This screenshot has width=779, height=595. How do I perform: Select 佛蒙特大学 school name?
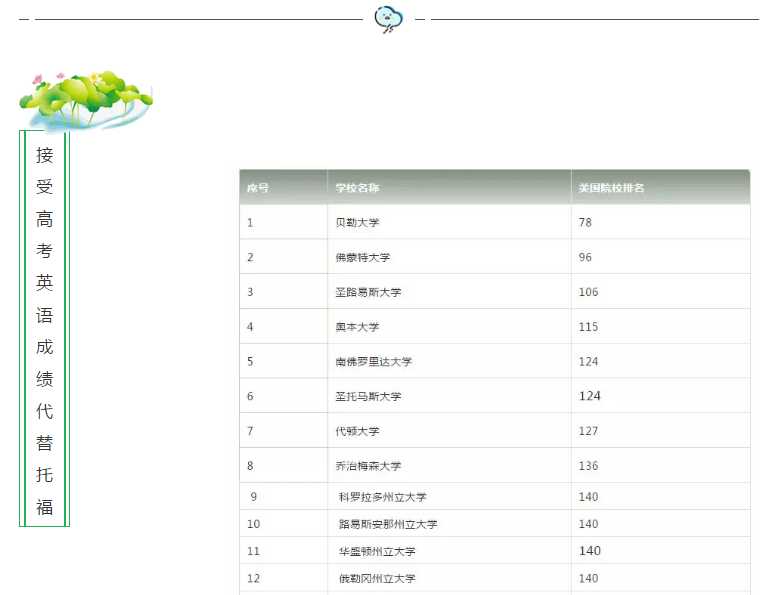362,258
